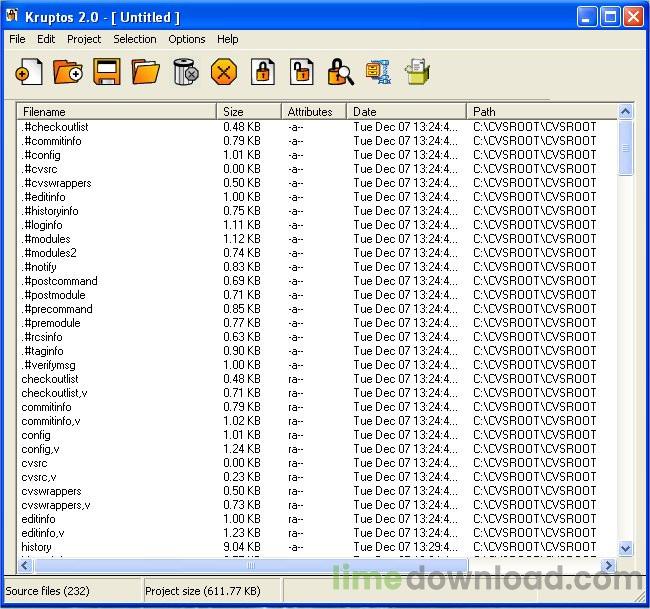Click the padlock with magnifying glass icon
The width and height of the screenshot is (650, 609).
click(340, 72)
